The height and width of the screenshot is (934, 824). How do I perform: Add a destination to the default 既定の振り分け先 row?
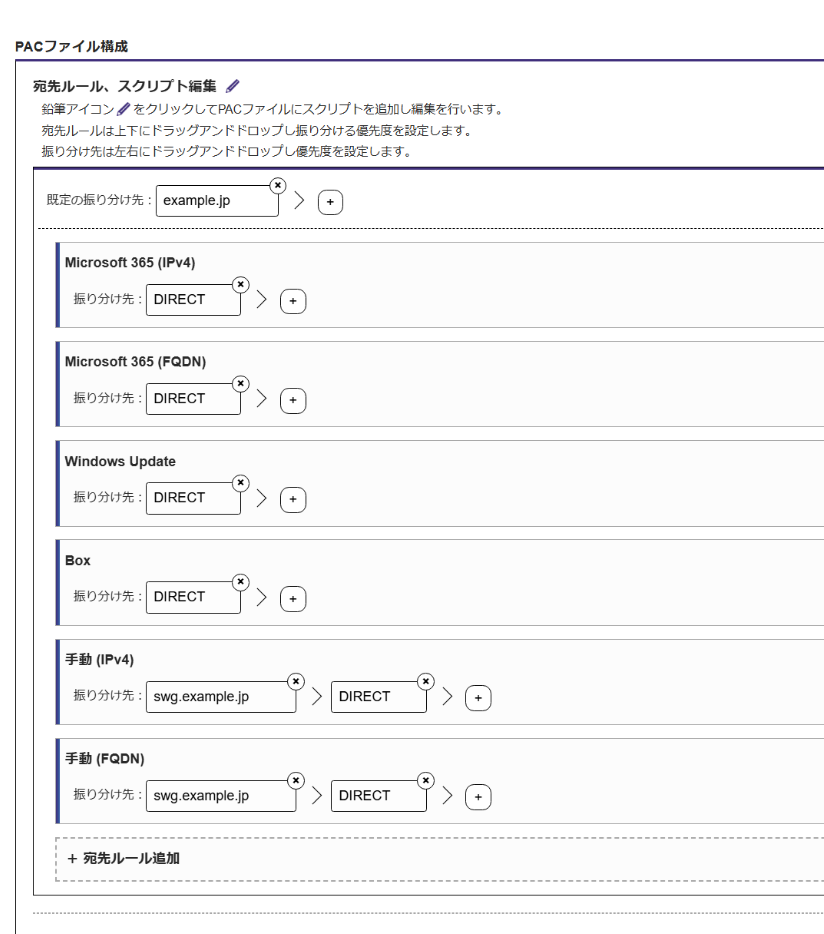pyautogui.click(x=330, y=202)
